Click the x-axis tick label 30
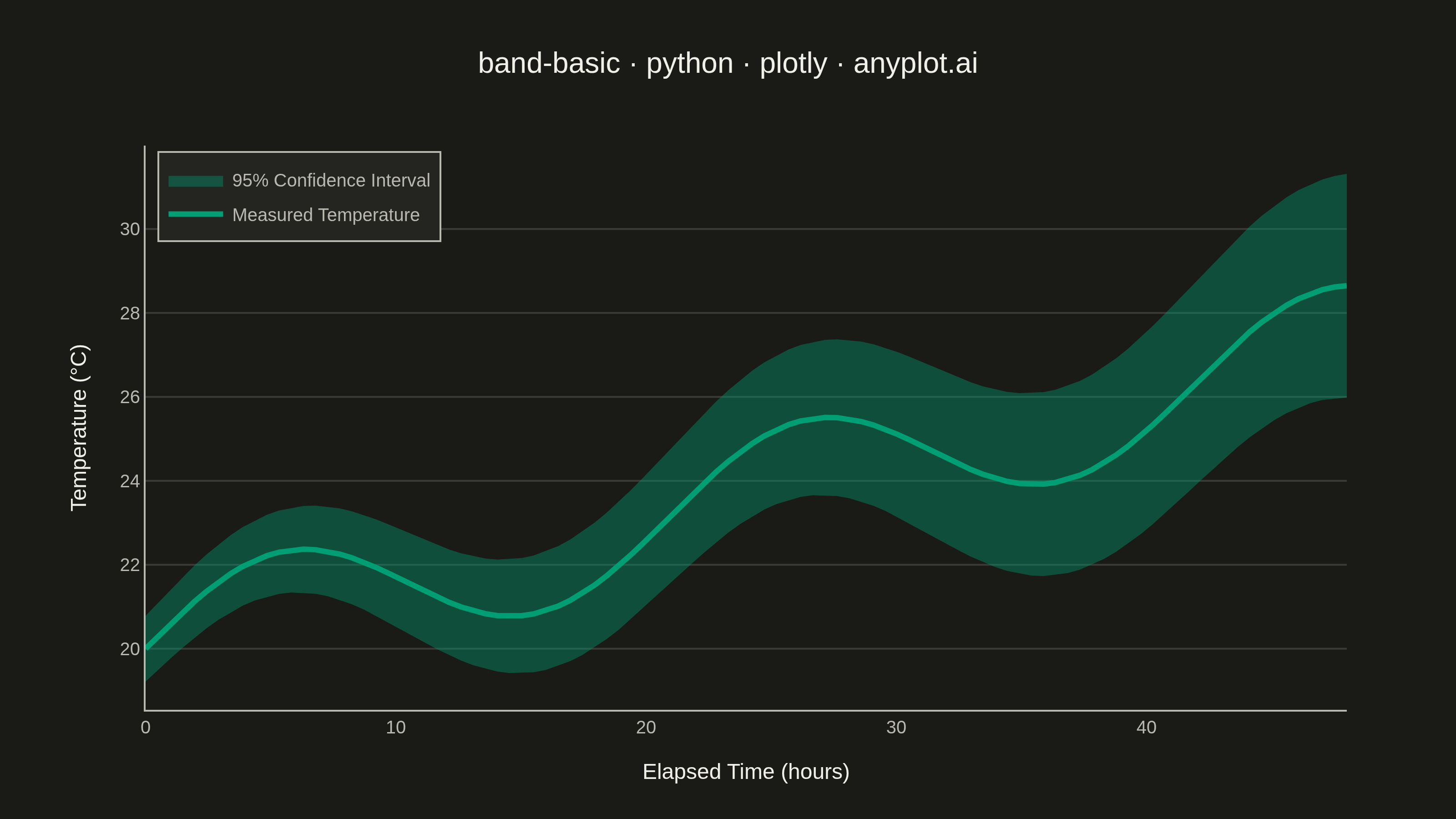Image resolution: width=1456 pixels, height=819 pixels. [x=896, y=728]
